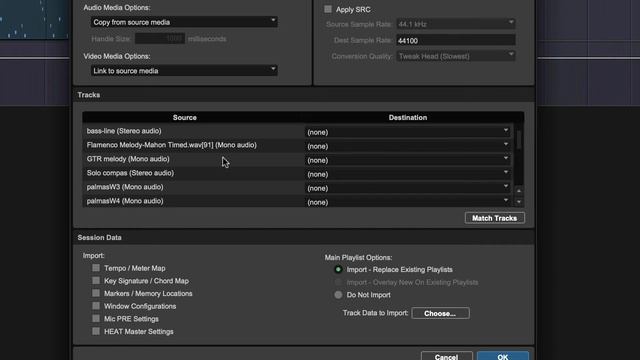640x360 pixels.
Task: Open destination dropdown for Flamenco Melody-Mahon track
Action: click(408, 146)
